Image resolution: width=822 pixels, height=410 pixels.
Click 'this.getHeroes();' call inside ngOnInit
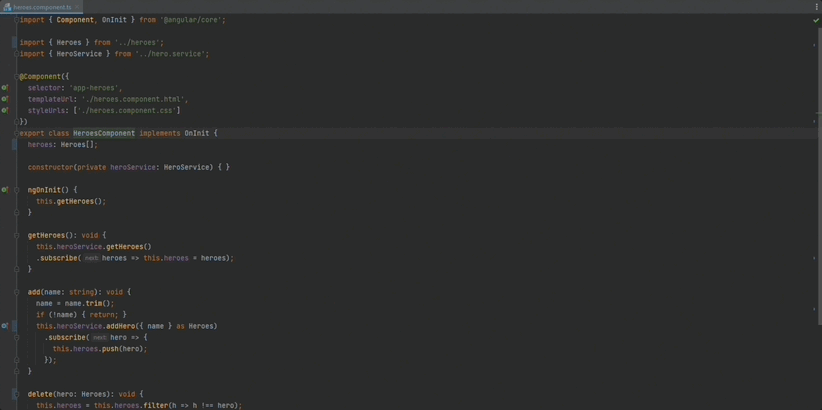pyautogui.click(x=71, y=201)
